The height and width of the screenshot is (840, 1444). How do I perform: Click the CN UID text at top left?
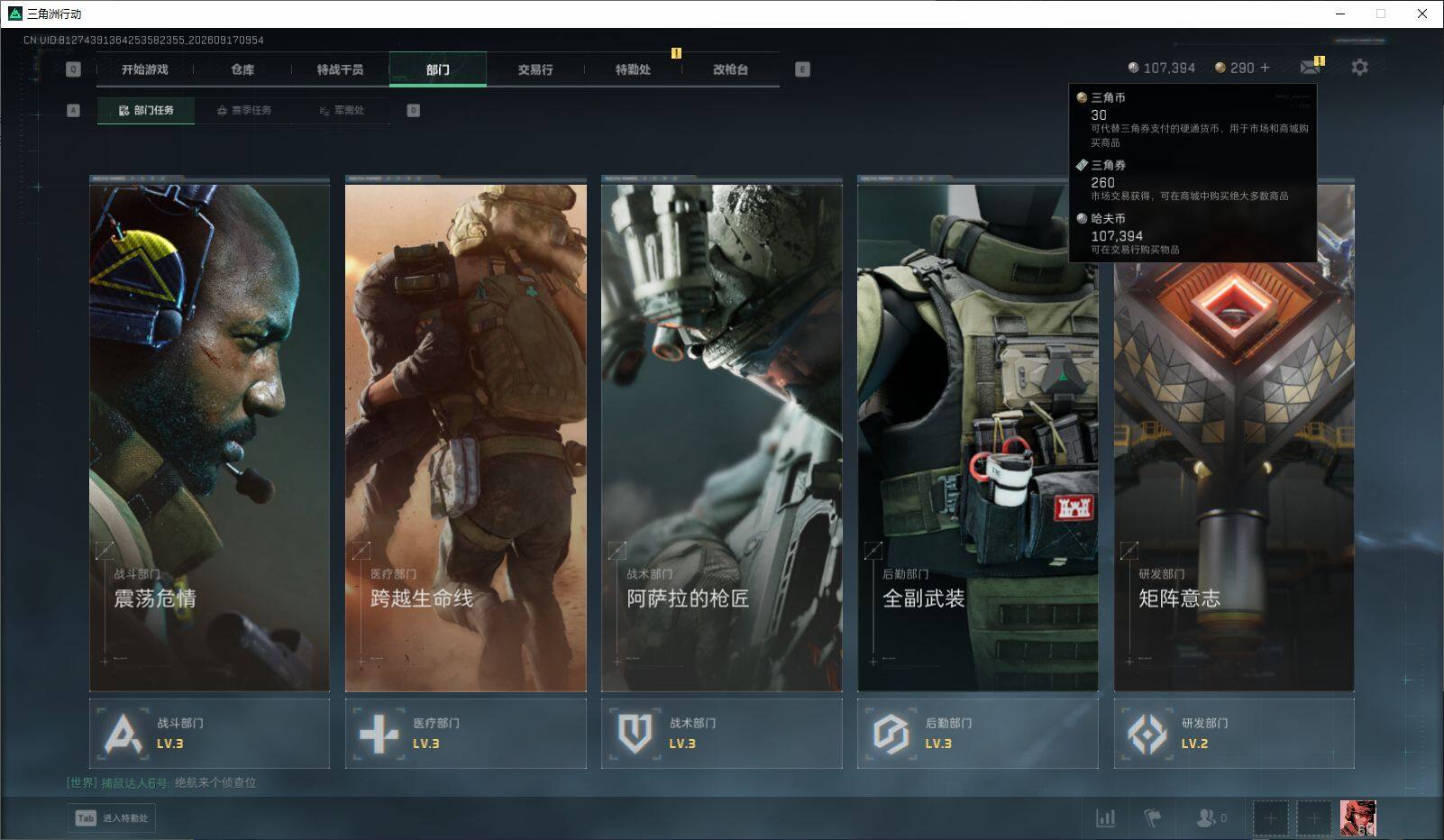143,40
